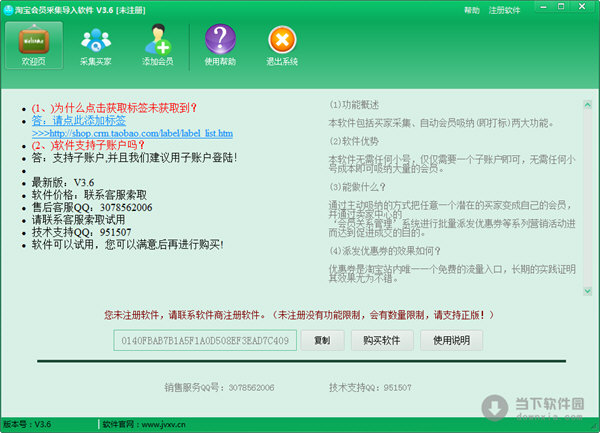Click the 复制 copy button
The height and width of the screenshot is (433, 600).
[x=322, y=340]
